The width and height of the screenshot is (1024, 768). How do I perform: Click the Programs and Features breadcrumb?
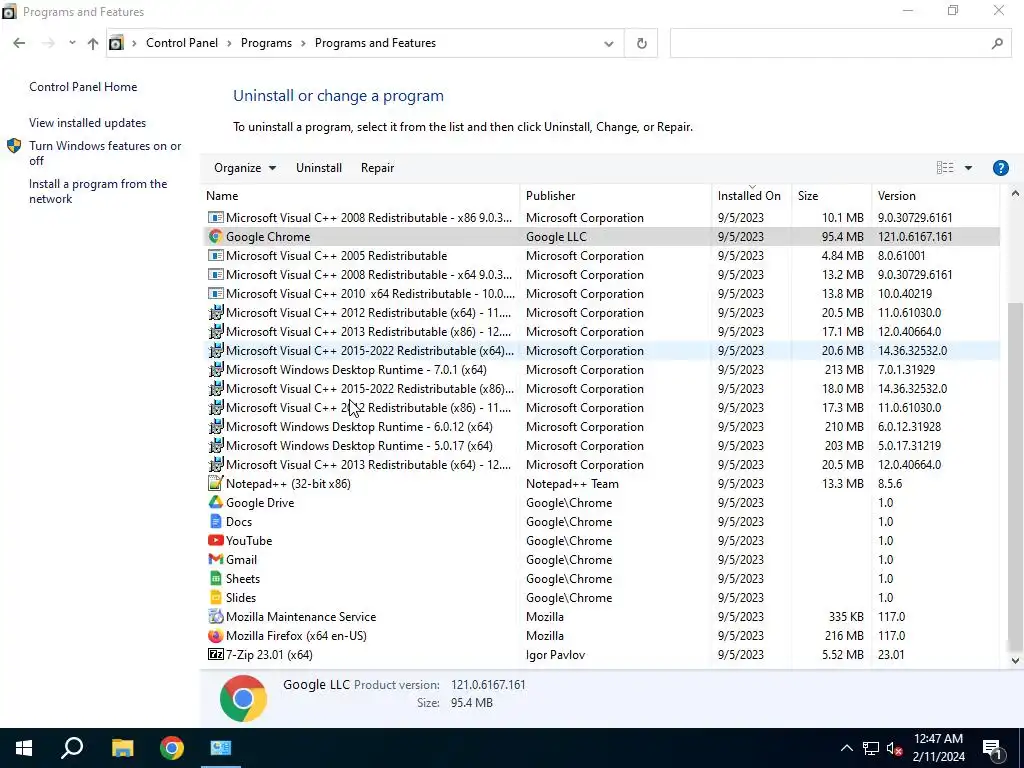pos(376,43)
